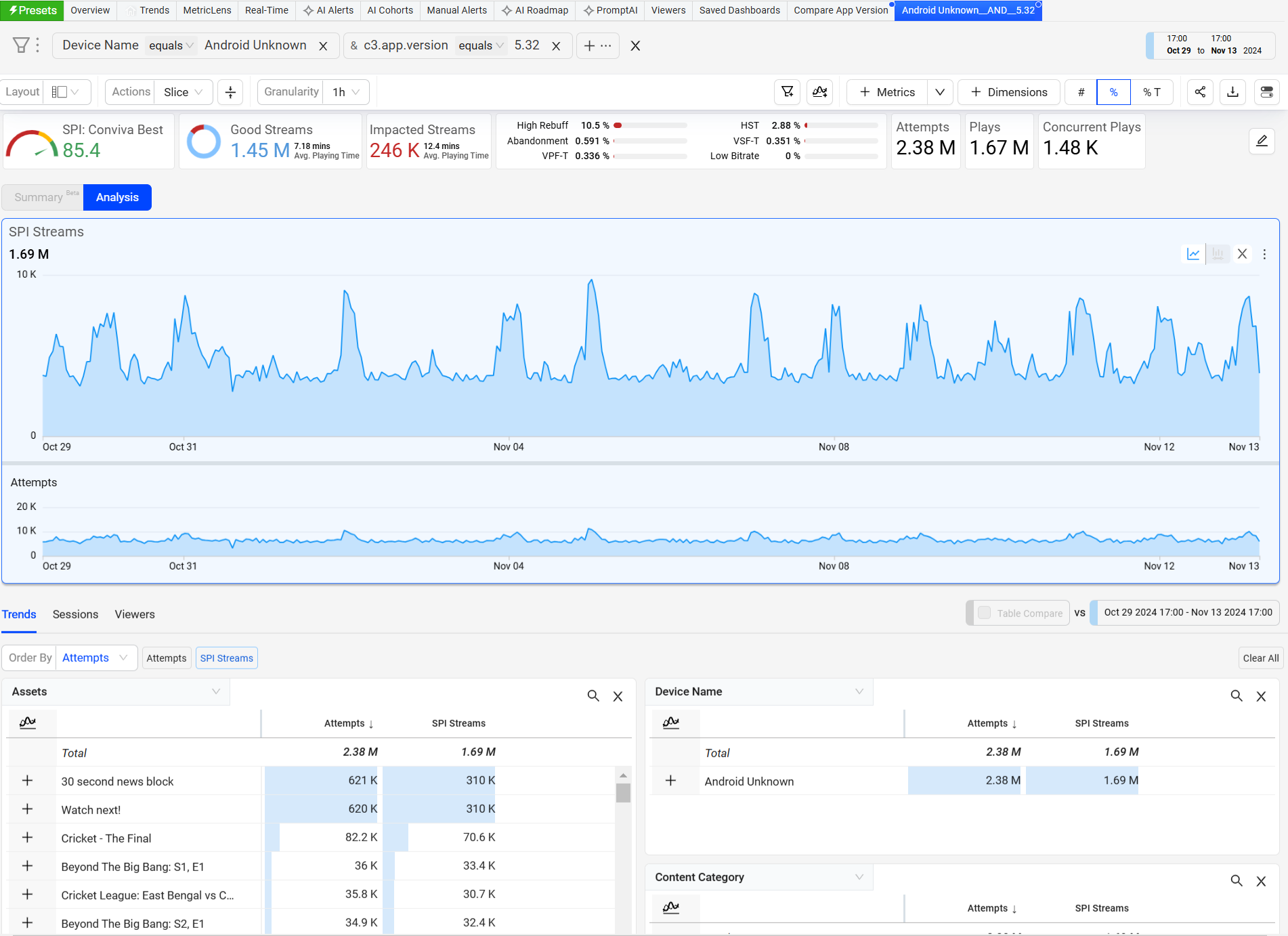
Task: Open SPI Streams chart three-dot menu
Action: coord(1264,254)
